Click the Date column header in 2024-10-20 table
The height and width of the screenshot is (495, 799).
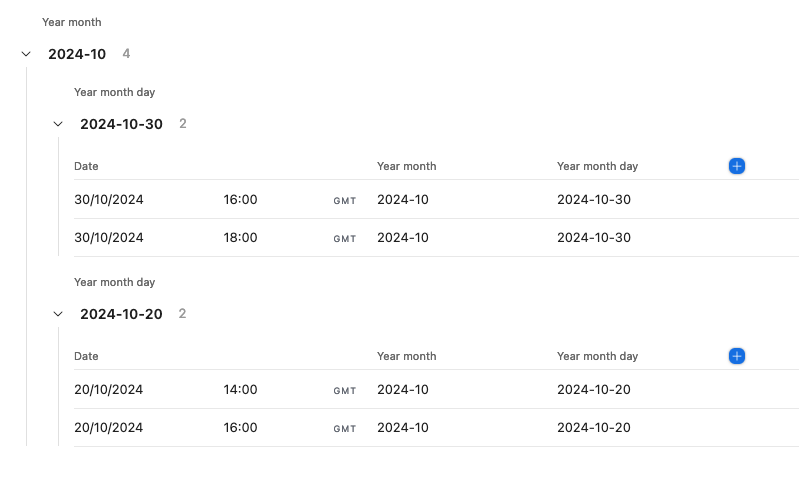pos(86,356)
